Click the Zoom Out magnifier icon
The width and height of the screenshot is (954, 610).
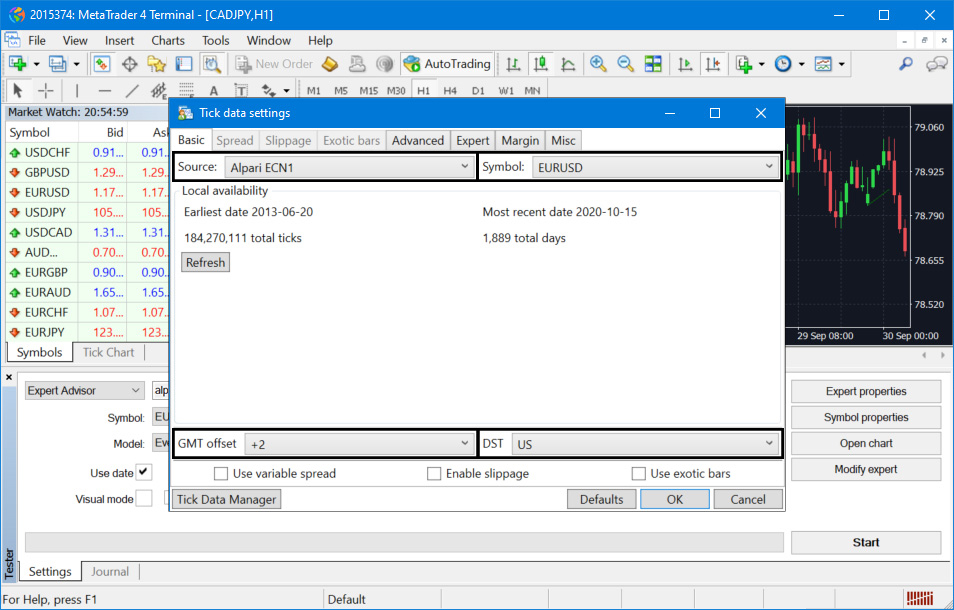coord(625,64)
